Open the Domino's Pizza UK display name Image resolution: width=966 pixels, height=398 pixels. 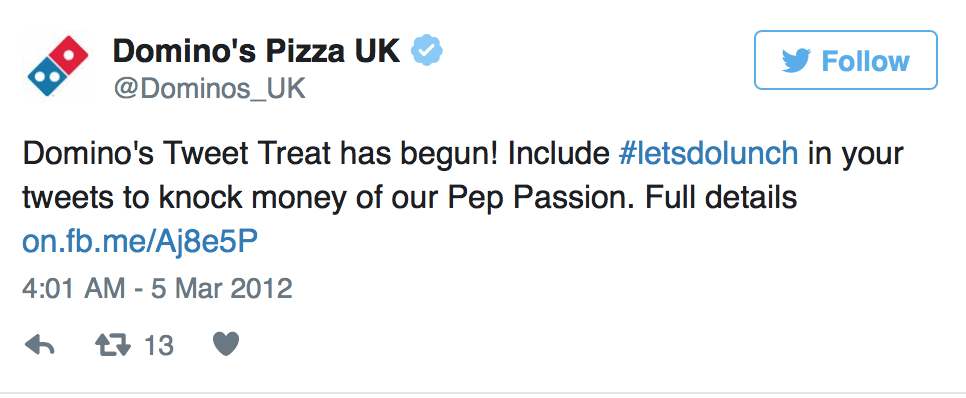tap(257, 51)
